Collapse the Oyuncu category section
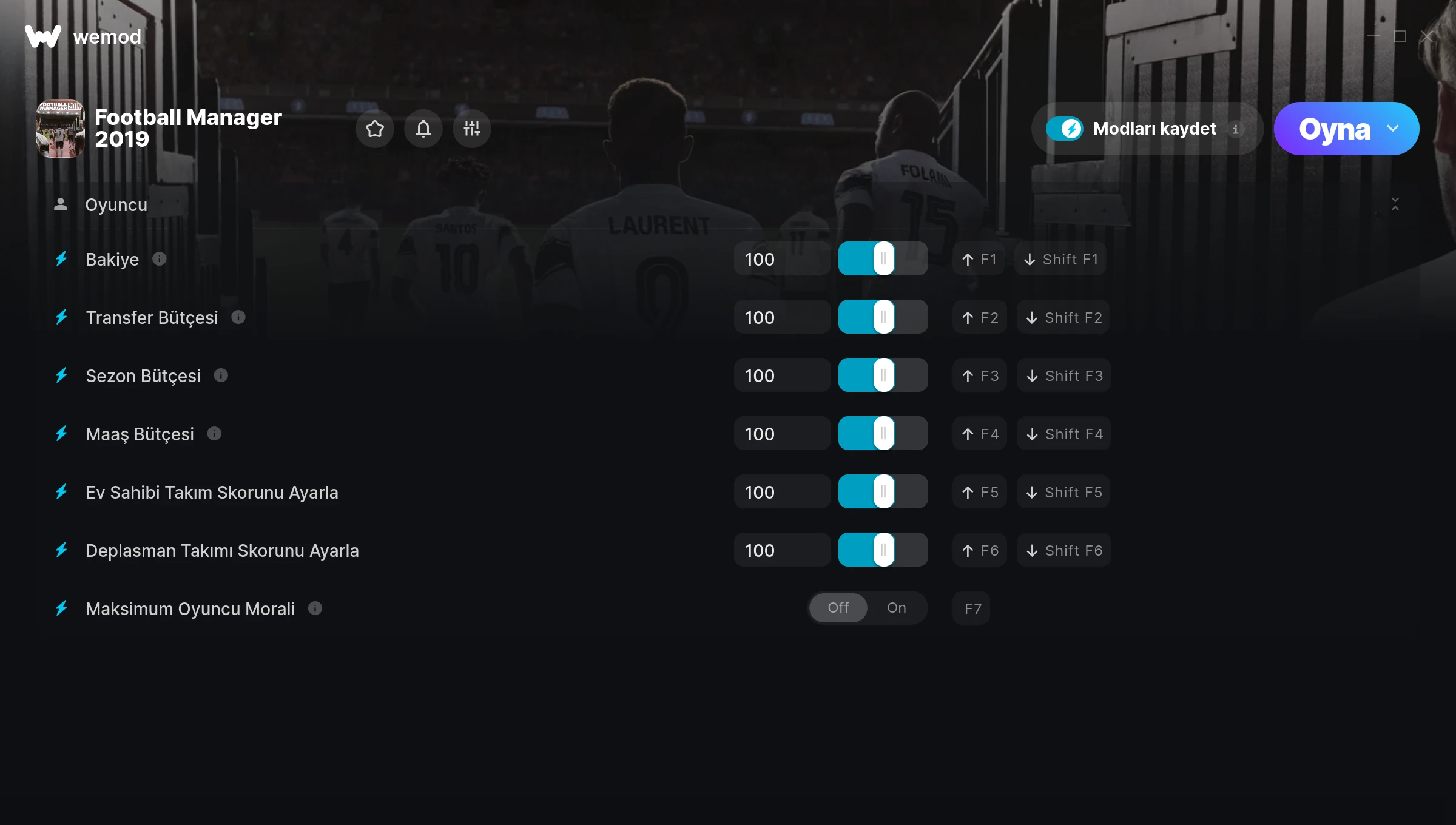This screenshot has width=1456, height=825. 1395,204
